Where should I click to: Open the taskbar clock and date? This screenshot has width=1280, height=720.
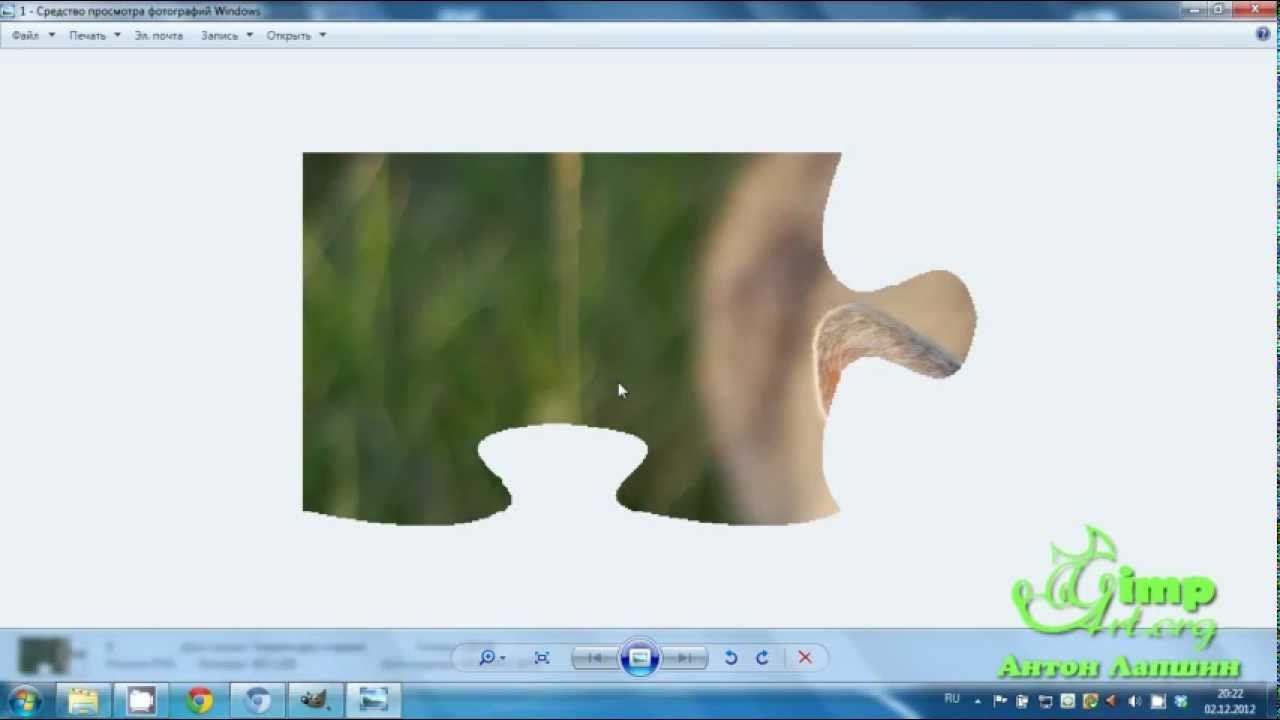click(x=1230, y=701)
